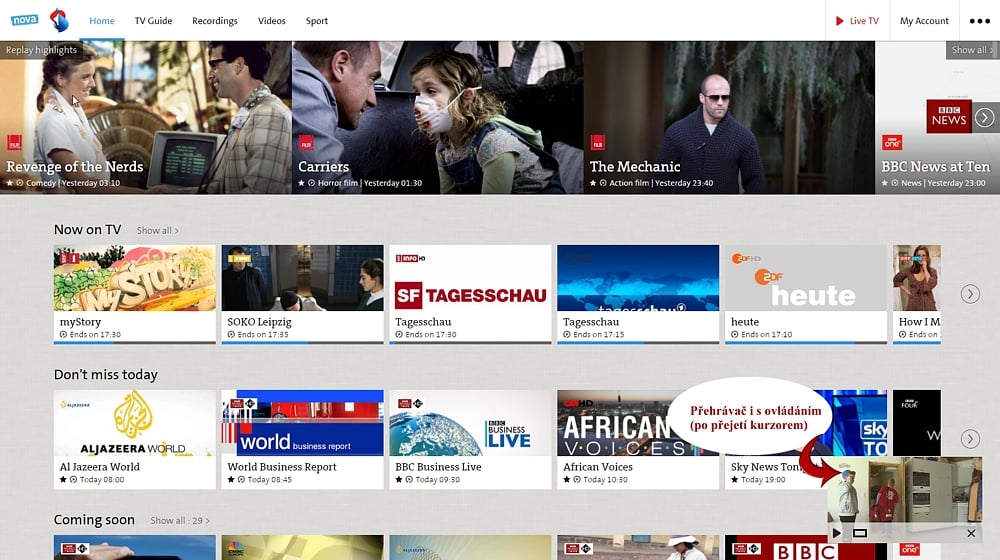Click the nova logo
The image size is (1000, 560).
(x=24, y=20)
